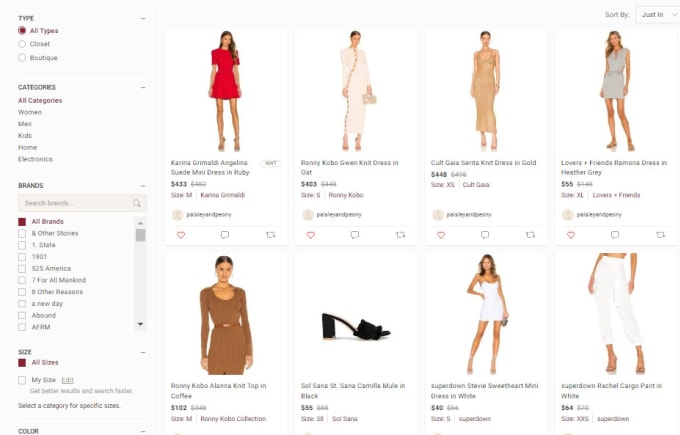Collapse the Categories filter section
680x435 pixels.
coord(143,87)
